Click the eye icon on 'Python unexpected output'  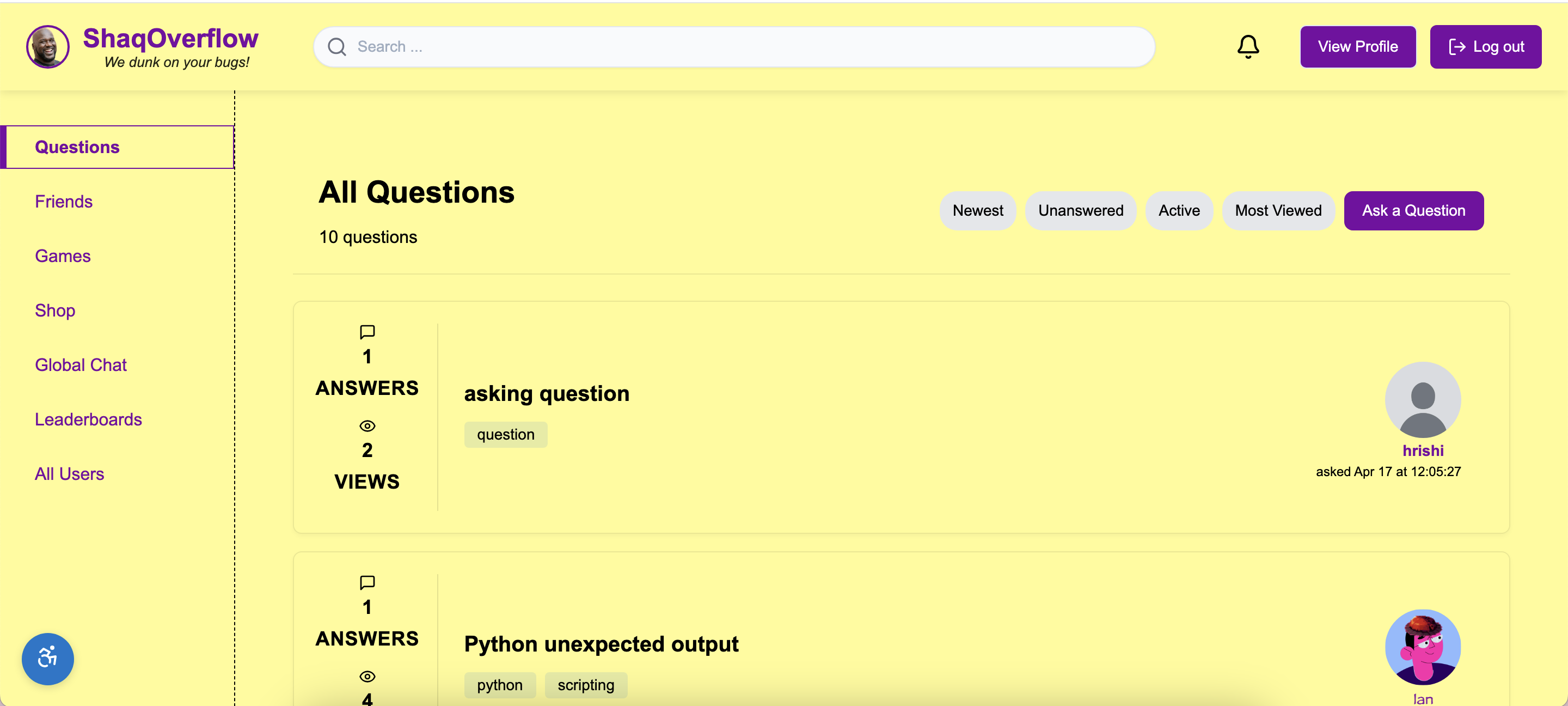coord(367,676)
